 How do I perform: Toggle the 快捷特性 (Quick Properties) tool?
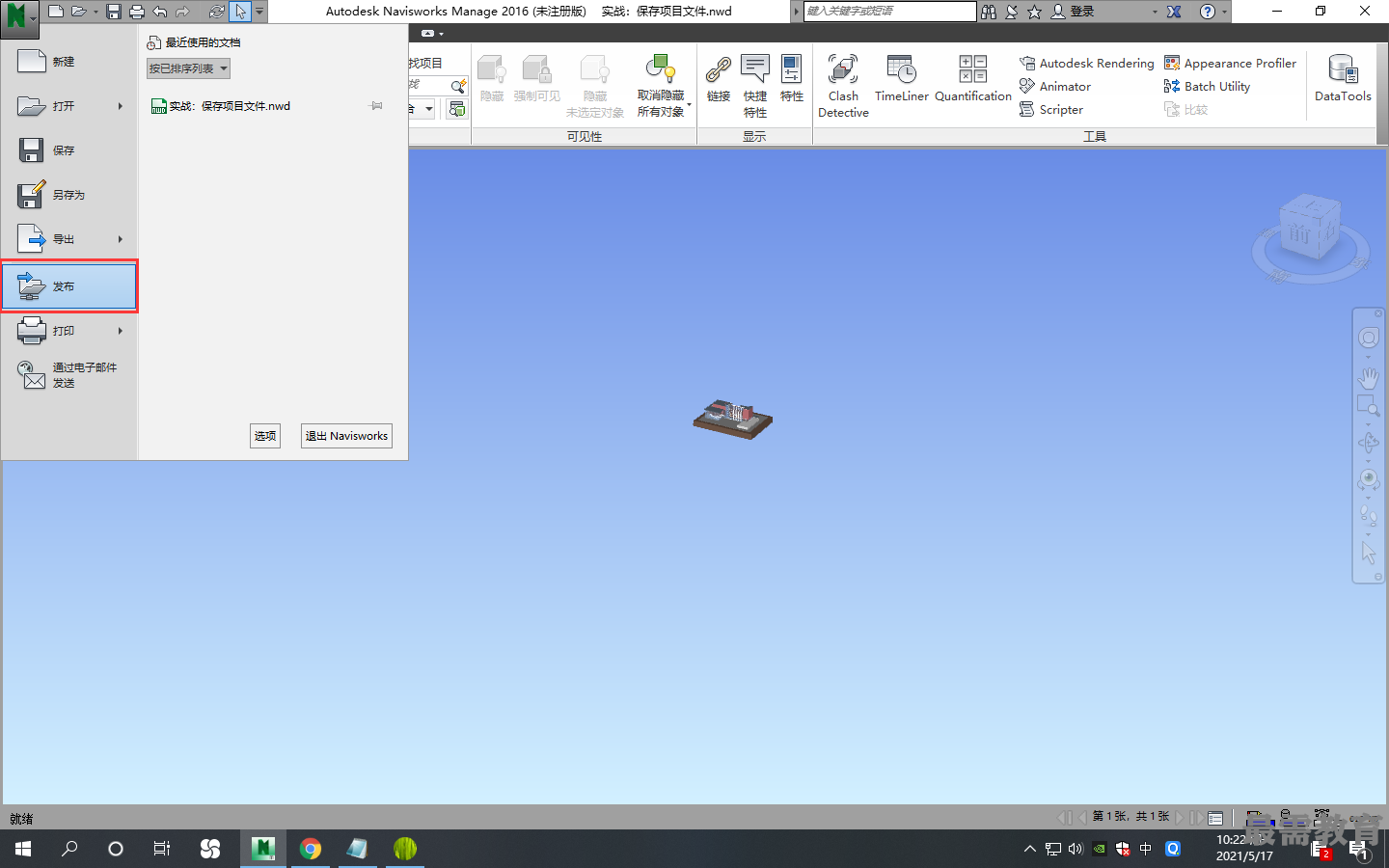tap(754, 86)
